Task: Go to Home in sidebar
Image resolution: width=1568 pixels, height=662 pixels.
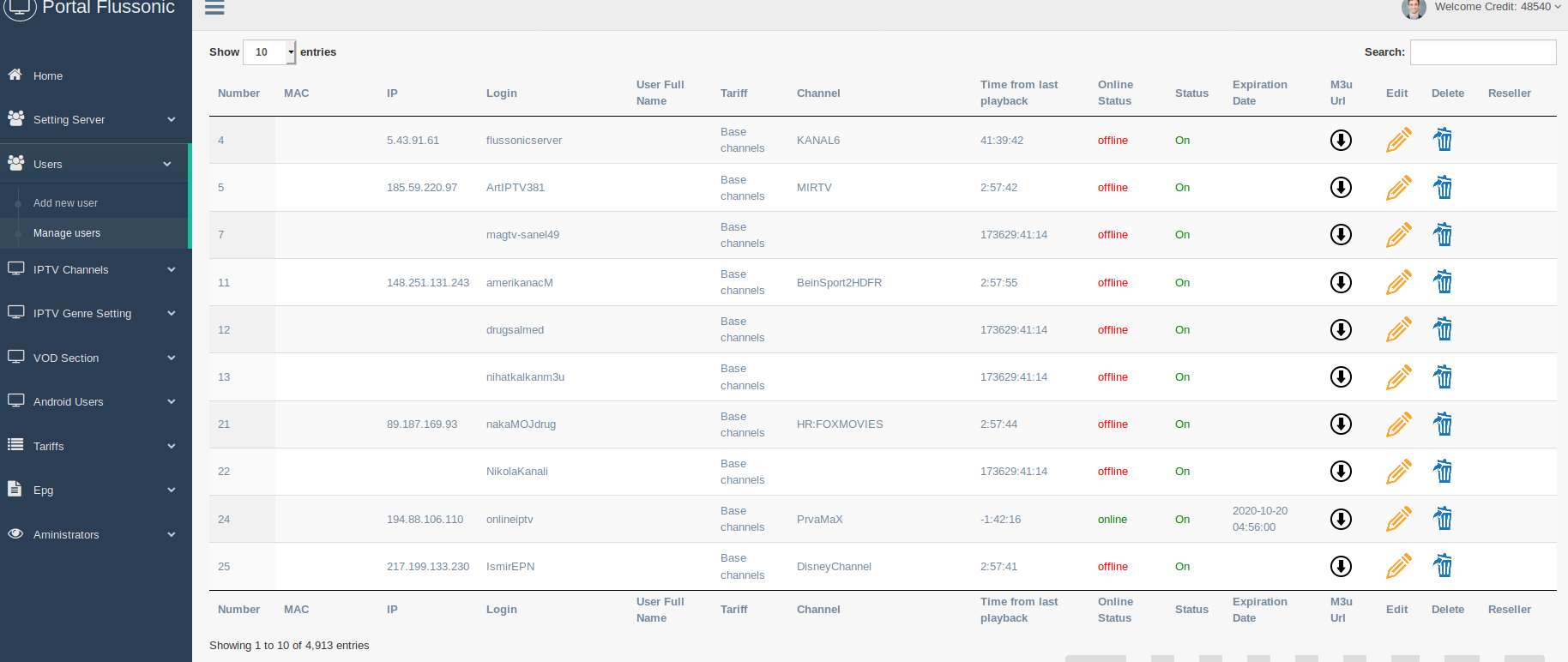Action: [x=94, y=75]
